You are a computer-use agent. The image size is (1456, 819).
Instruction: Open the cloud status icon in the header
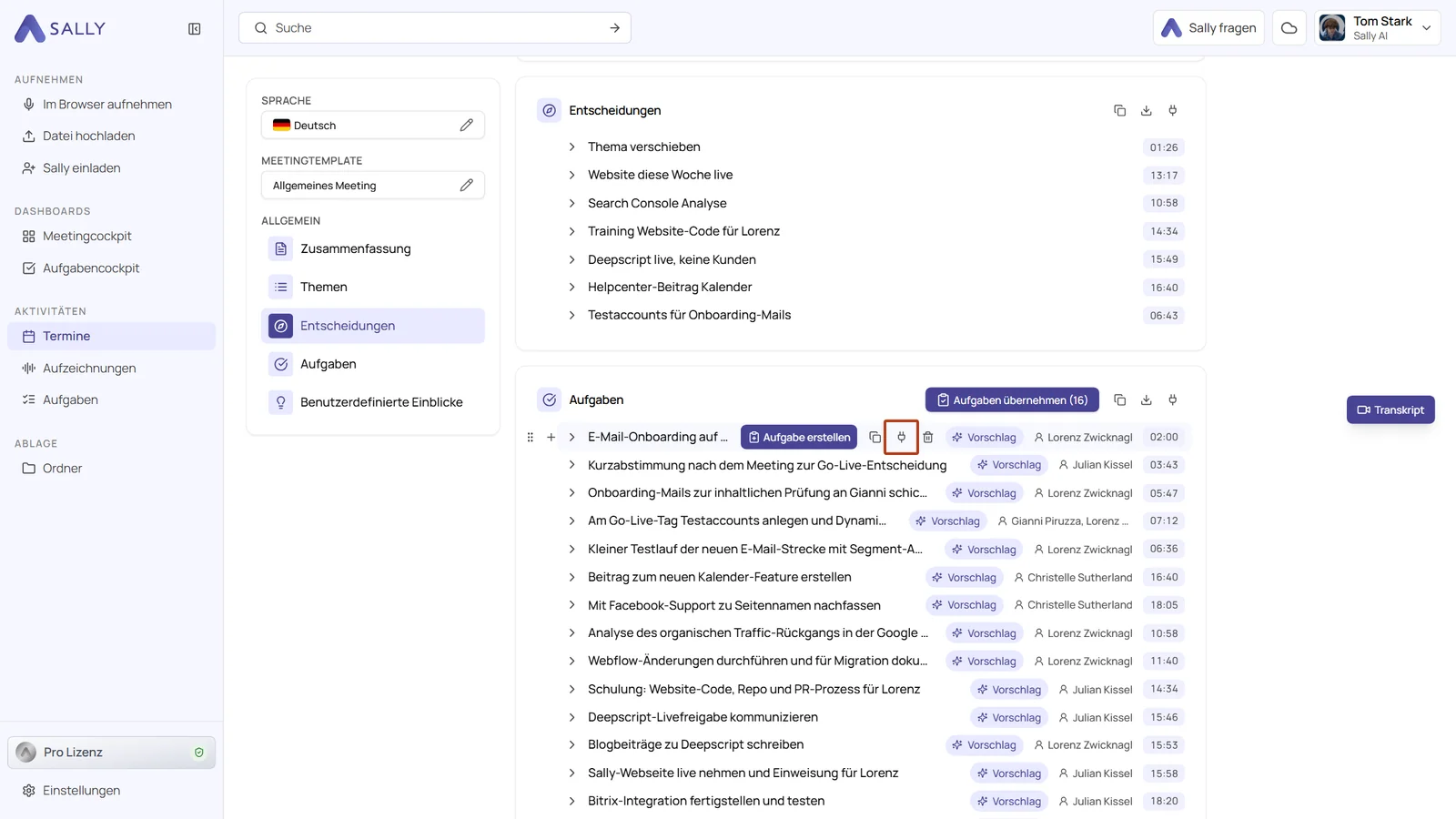tap(1289, 28)
